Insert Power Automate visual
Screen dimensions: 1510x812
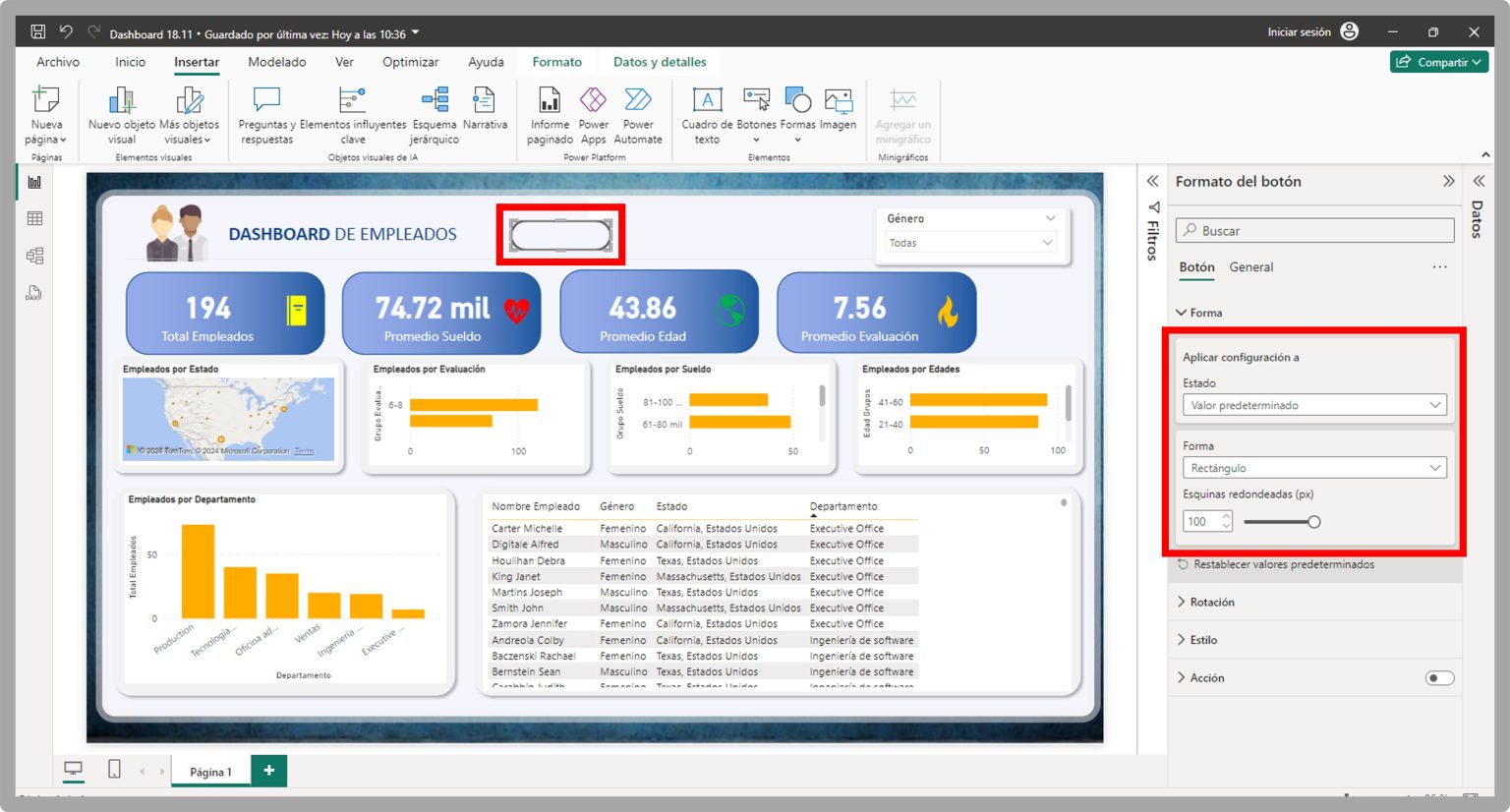(638, 116)
